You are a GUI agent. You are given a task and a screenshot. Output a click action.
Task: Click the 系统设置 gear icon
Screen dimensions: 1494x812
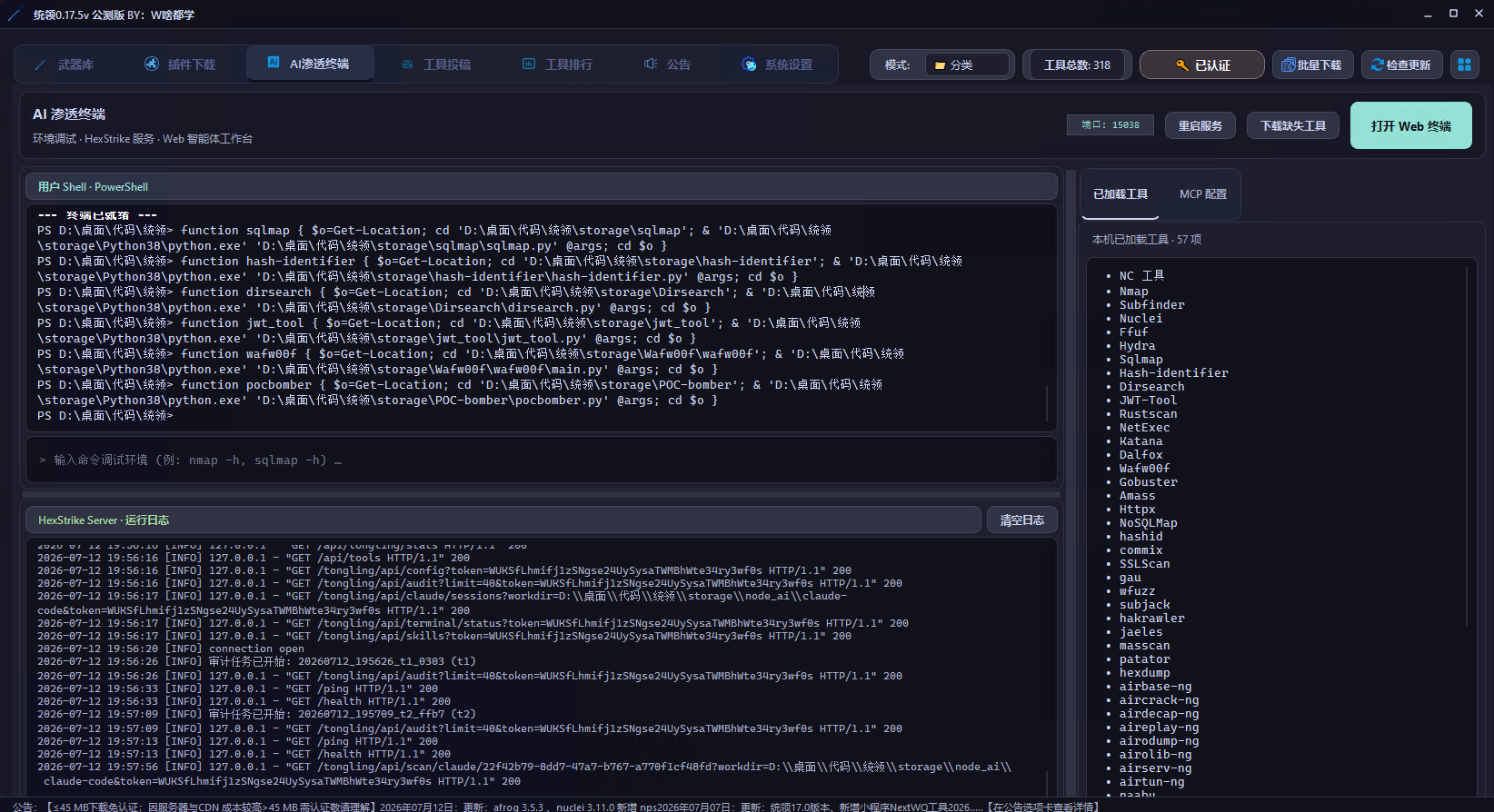click(x=749, y=64)
